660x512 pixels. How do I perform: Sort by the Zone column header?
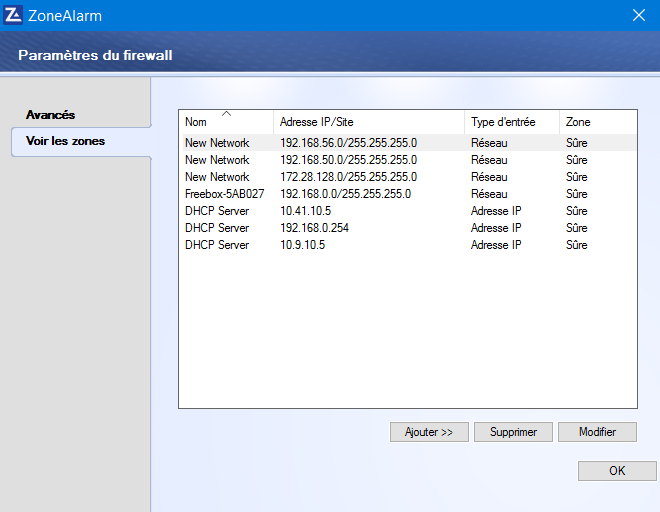598,122
